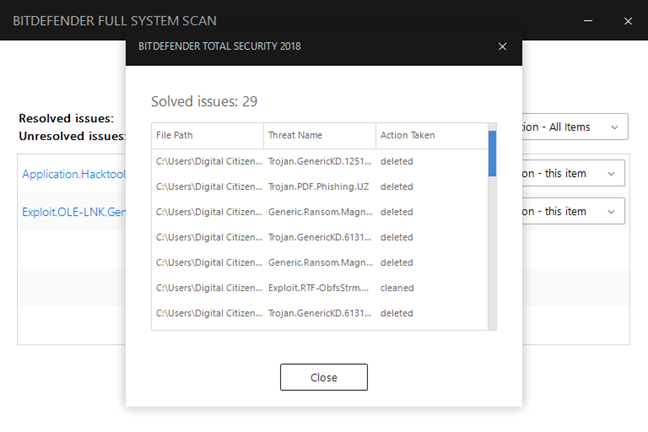The width and height of the screenshot is (648, 432).
Task: Close the Bitdefender Total Security 2018 dialog
Action: 502,47
